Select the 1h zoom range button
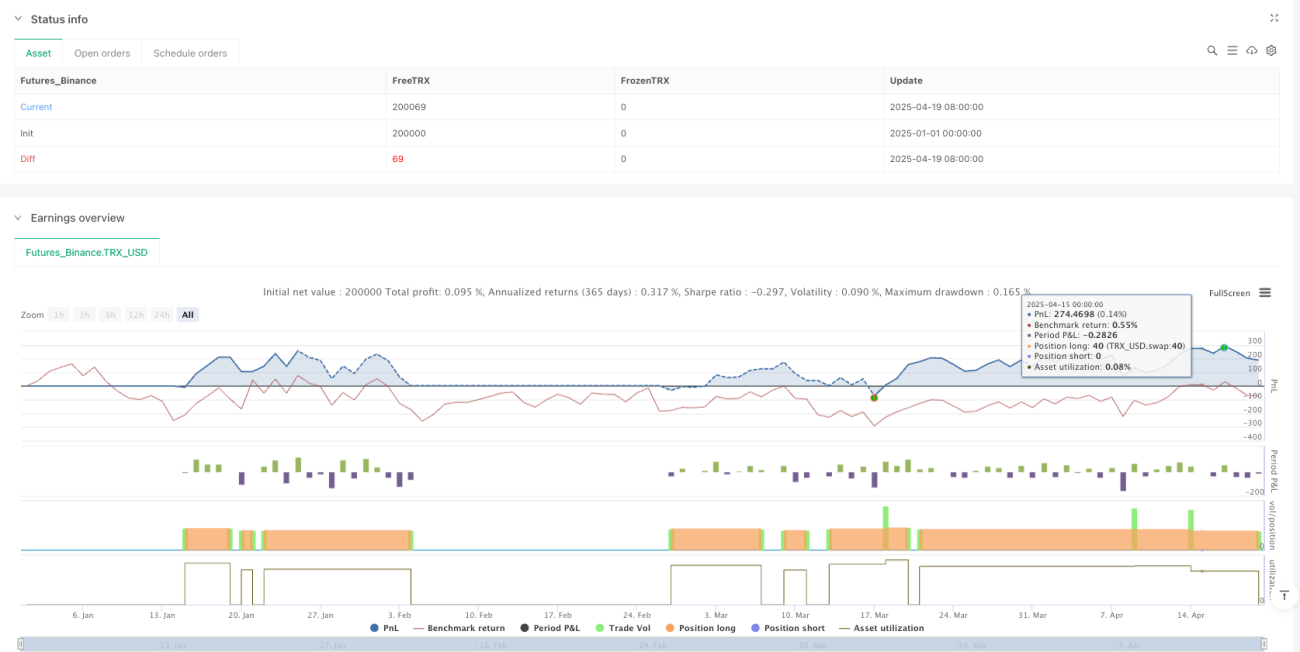The image size is (1300, 652). click(60, 315)
